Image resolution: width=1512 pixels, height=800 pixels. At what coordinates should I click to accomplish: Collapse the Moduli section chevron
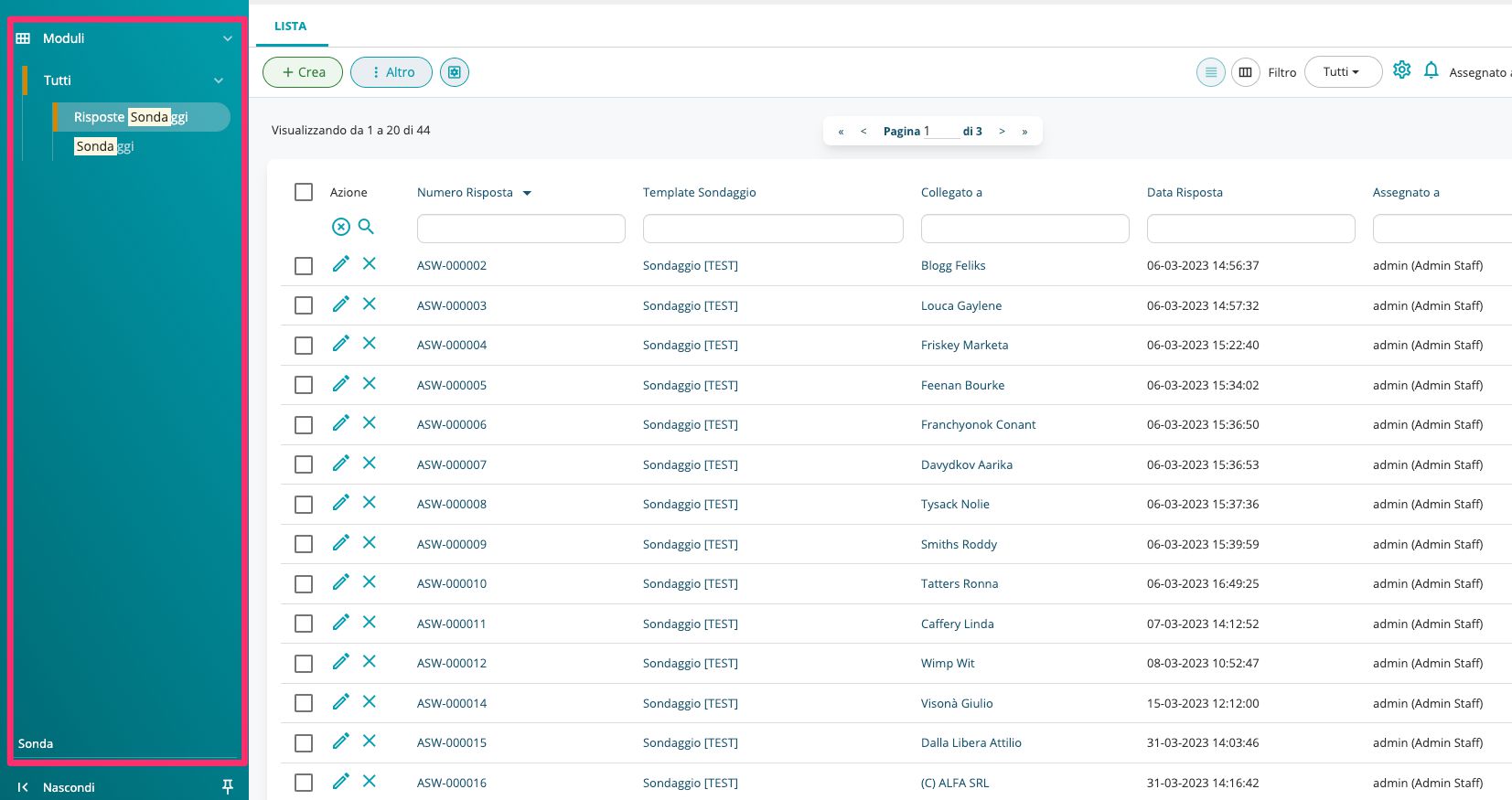point(228,38)
